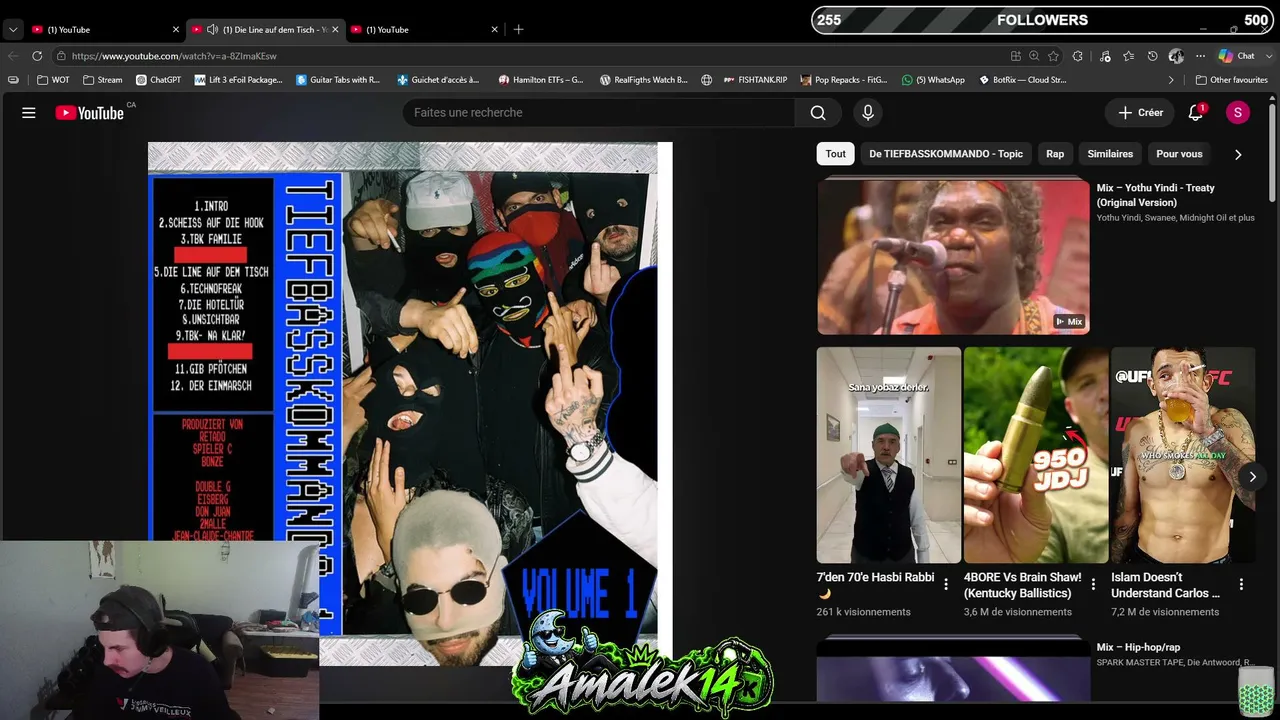Show next Shorts with shelf arrow

click(x=1252, y=477)
